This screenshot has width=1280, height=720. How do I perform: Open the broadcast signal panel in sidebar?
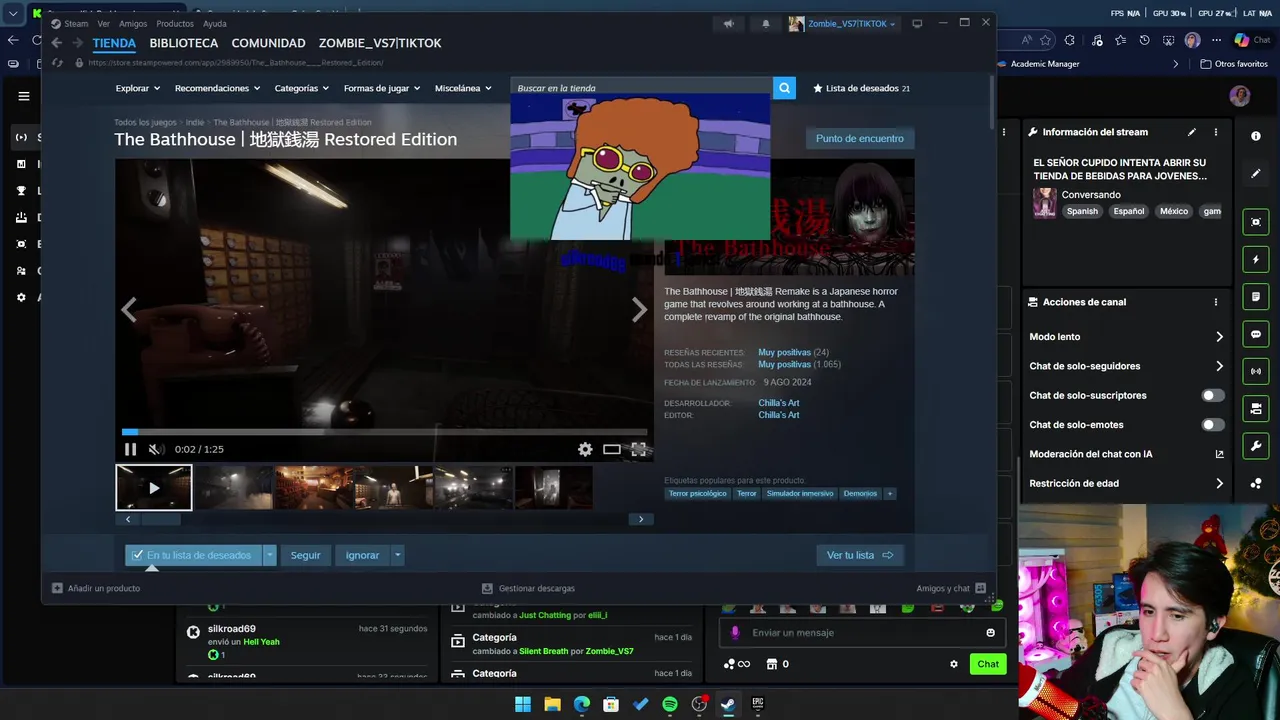click(1256, 371)
